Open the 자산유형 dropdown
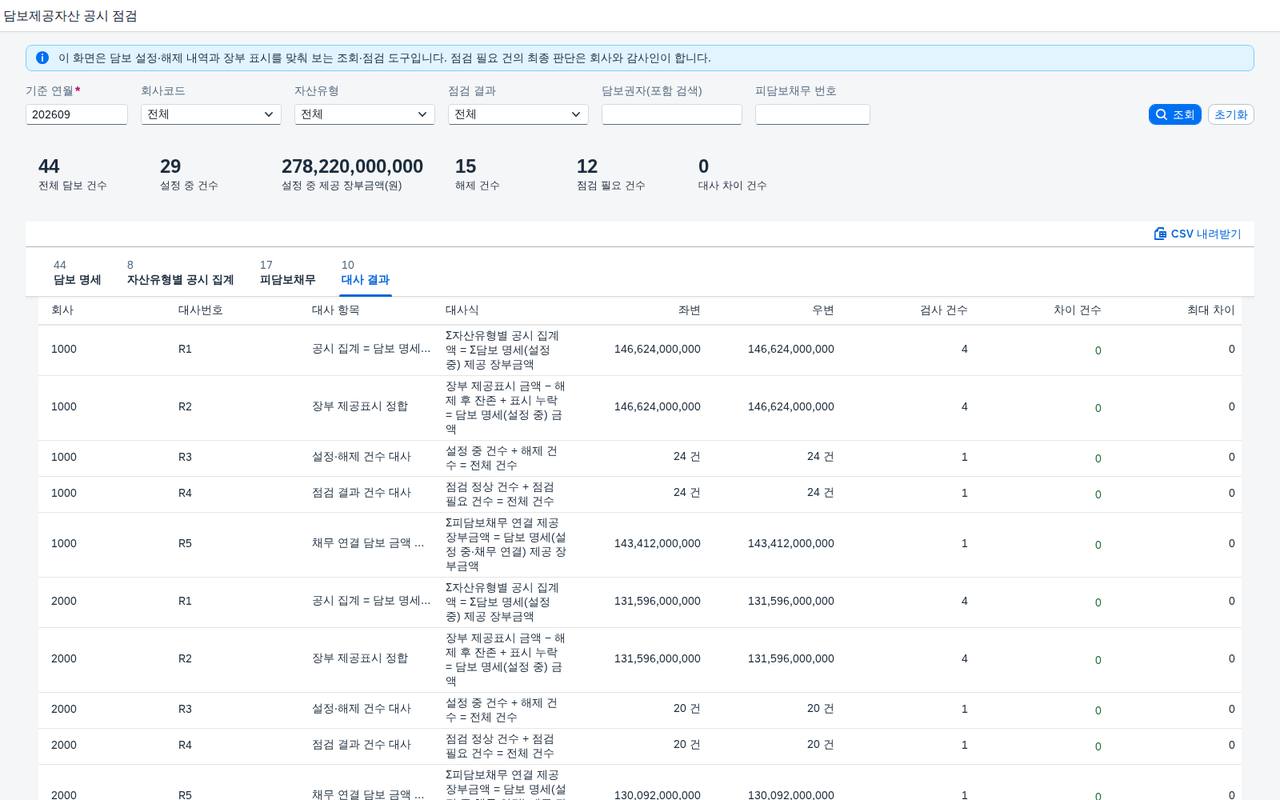 tap(364, 115)
